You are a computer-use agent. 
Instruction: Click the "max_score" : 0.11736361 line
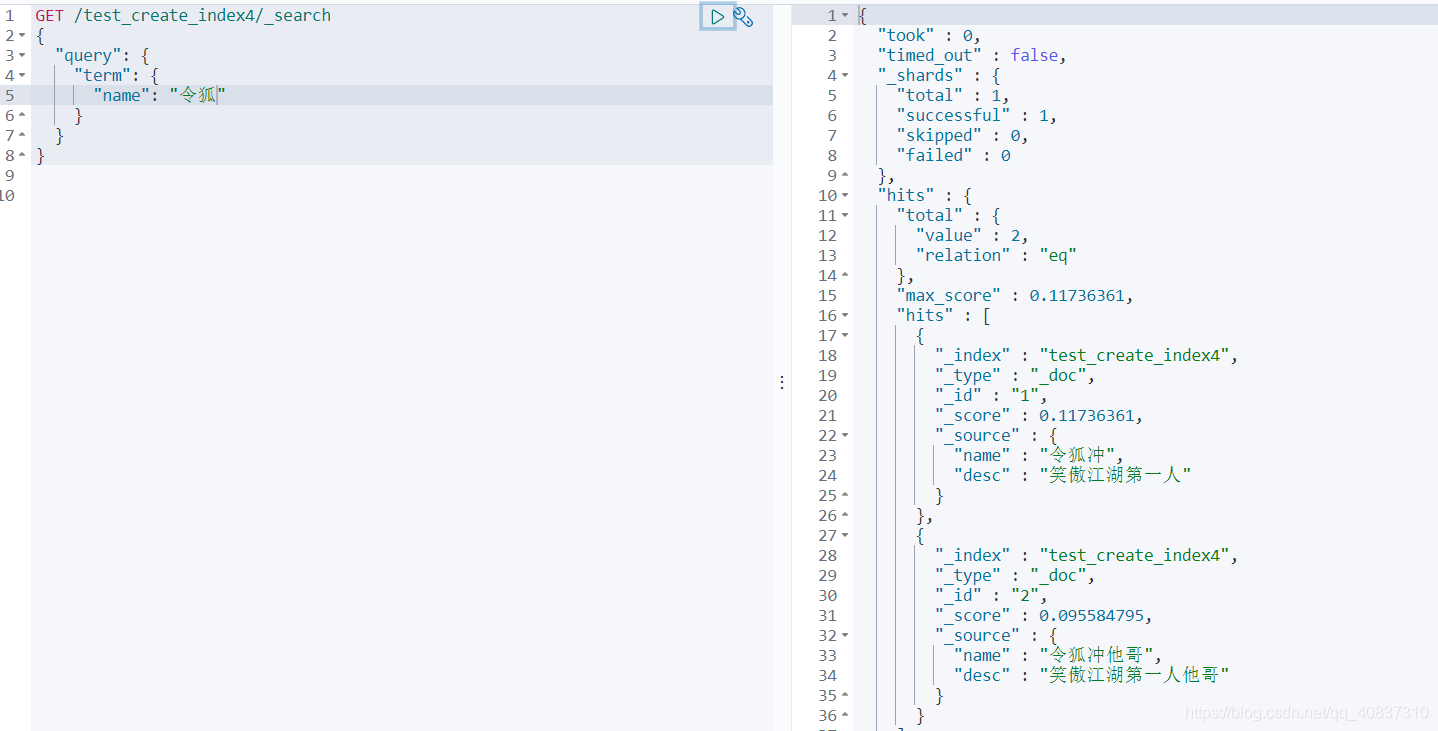1015,296
